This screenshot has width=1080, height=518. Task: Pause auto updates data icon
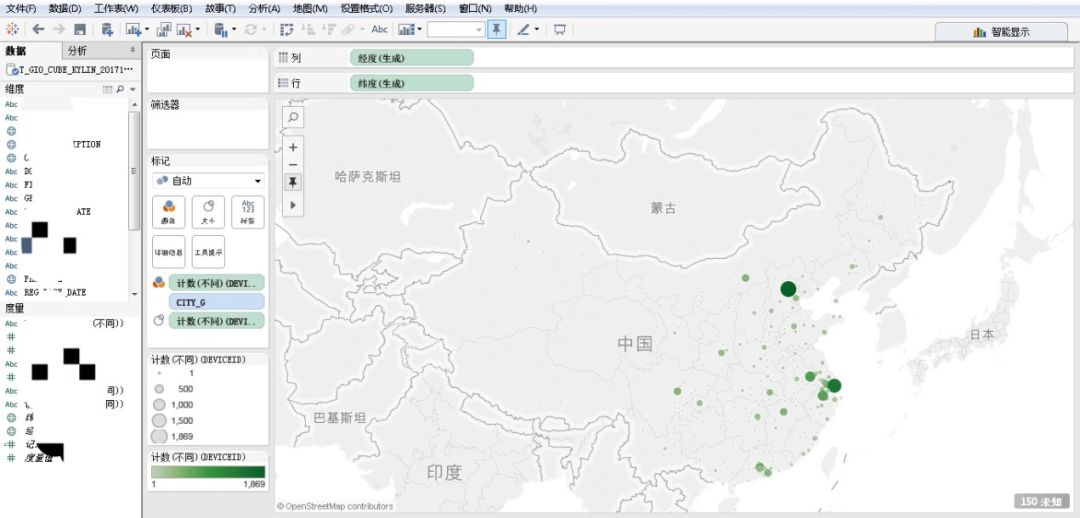coord(221,30)
